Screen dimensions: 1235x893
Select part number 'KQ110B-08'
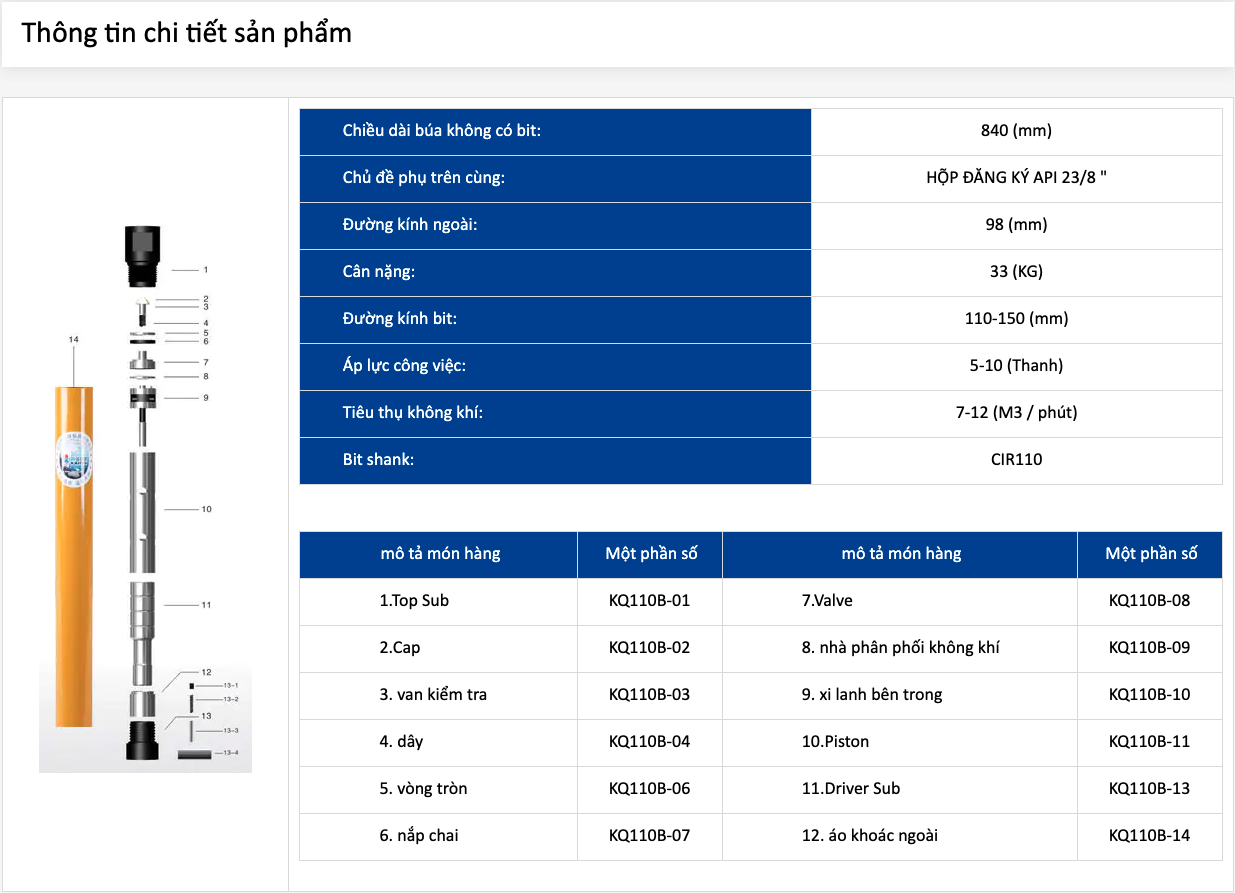[x=1150, y=601]
